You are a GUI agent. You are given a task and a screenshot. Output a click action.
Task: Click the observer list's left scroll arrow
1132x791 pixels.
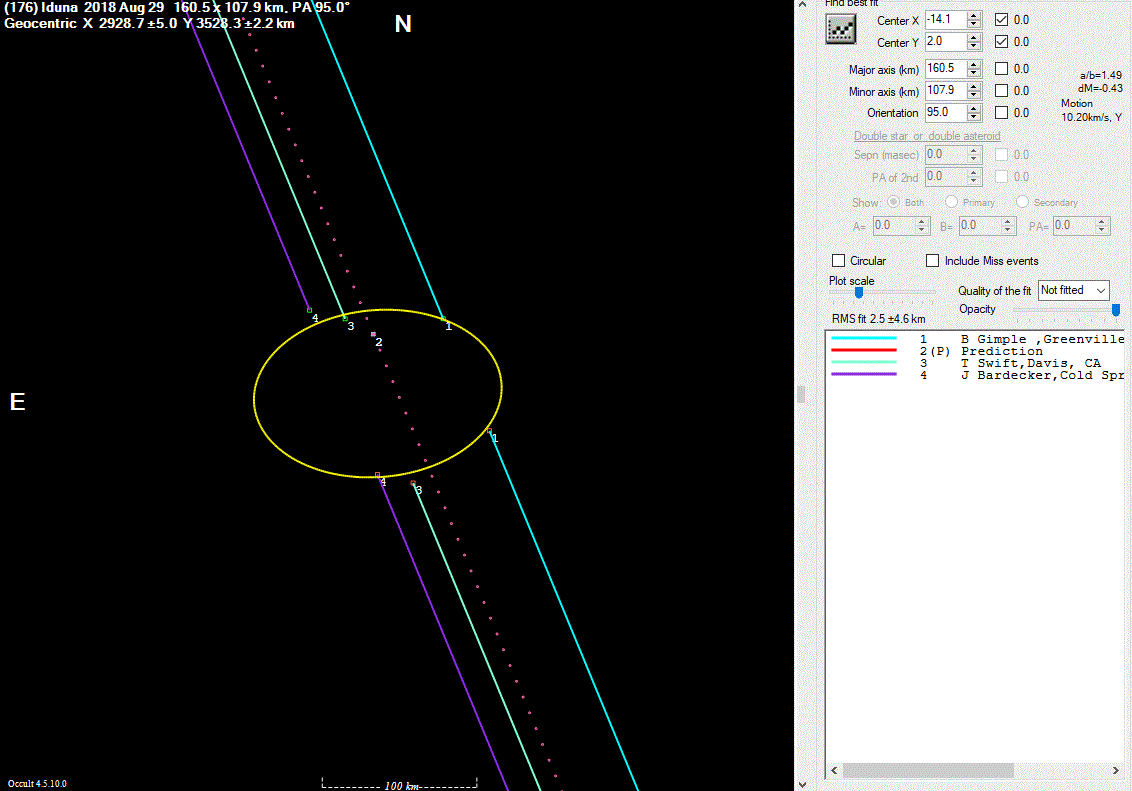coord(834,771)
